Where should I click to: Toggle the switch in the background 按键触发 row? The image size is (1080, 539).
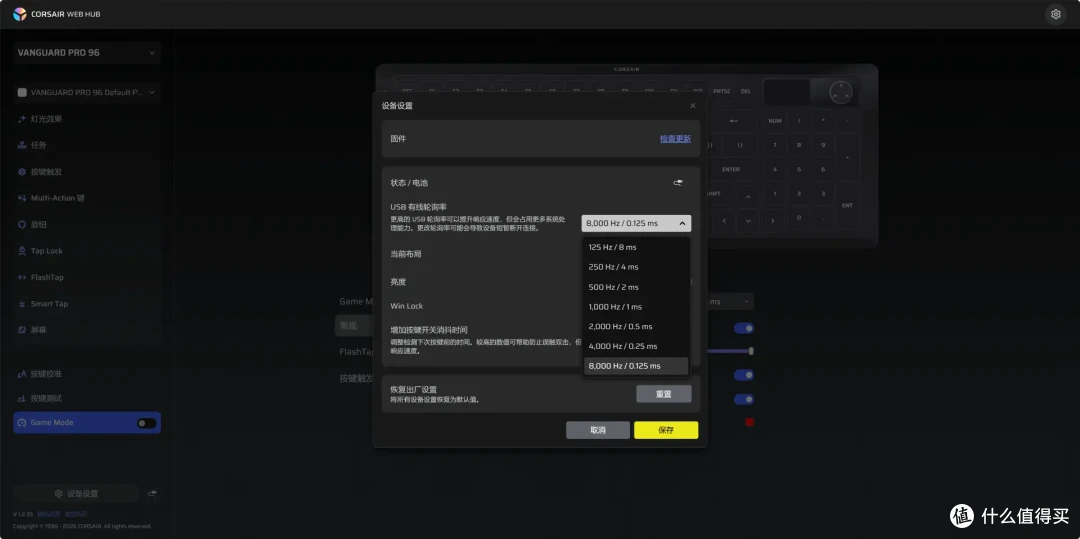(744, 375)
